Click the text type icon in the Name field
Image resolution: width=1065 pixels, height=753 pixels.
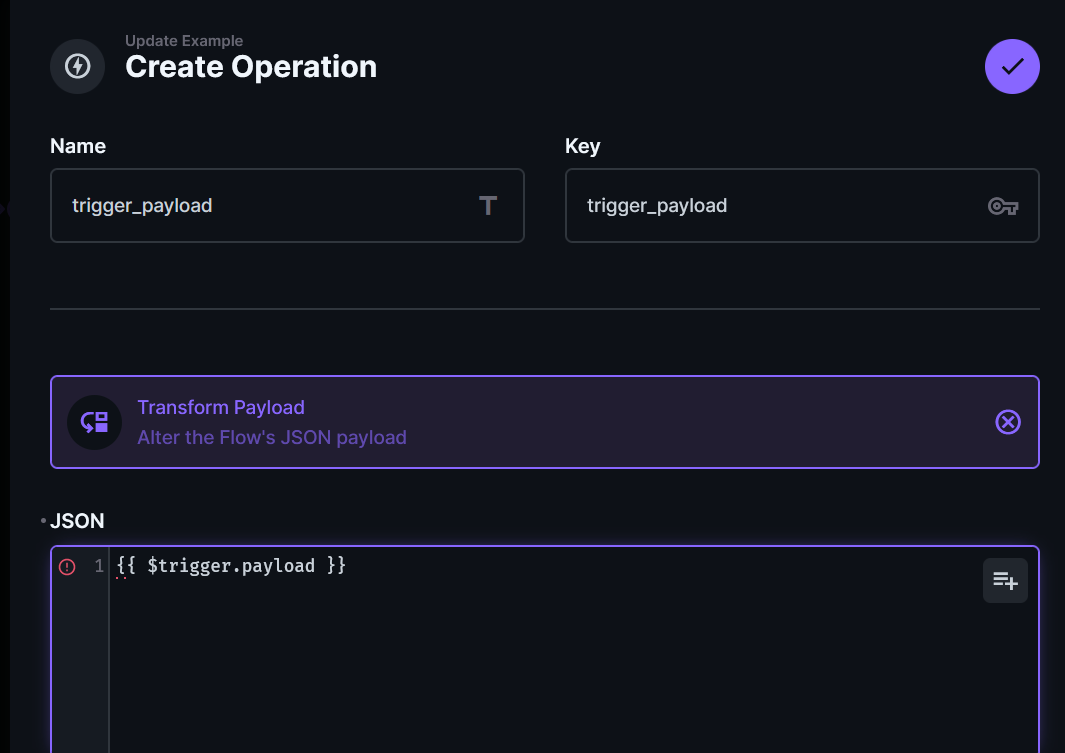(x=488, y=205)
